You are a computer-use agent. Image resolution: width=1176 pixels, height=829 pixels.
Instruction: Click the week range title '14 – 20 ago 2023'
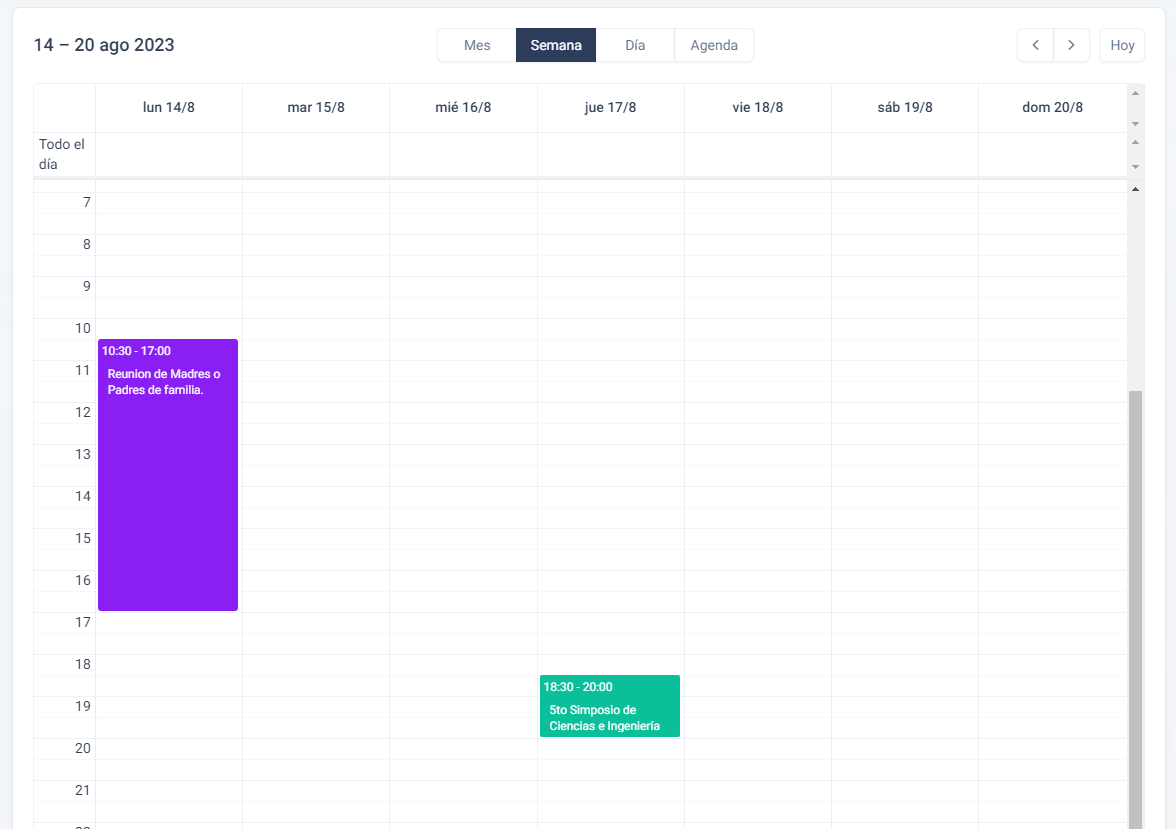[104, 45]
